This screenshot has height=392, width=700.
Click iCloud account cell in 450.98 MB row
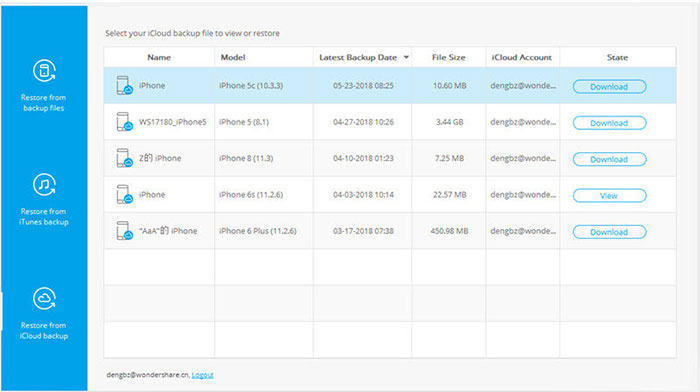[523, 231]
